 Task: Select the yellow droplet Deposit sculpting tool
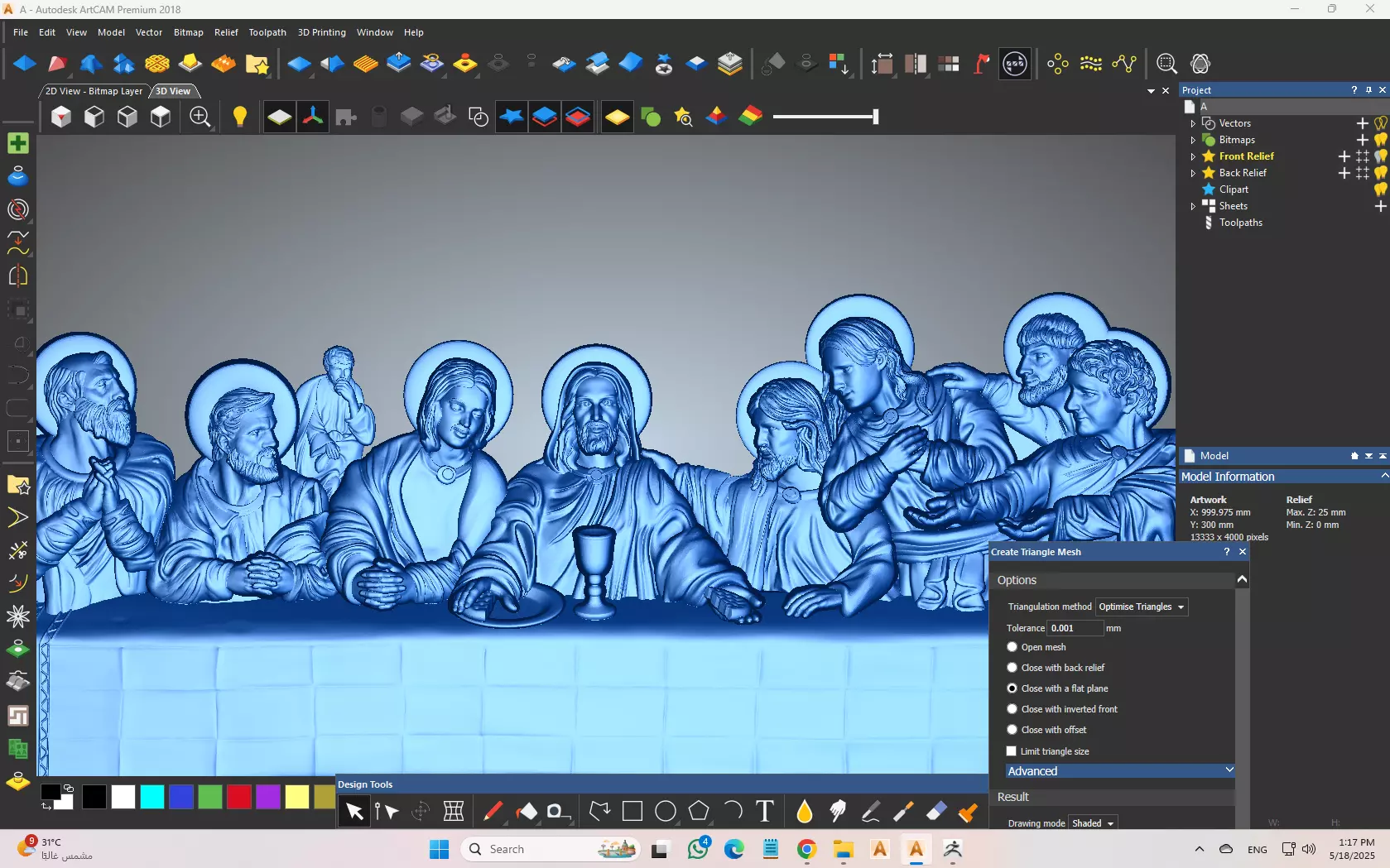[805, 811]
